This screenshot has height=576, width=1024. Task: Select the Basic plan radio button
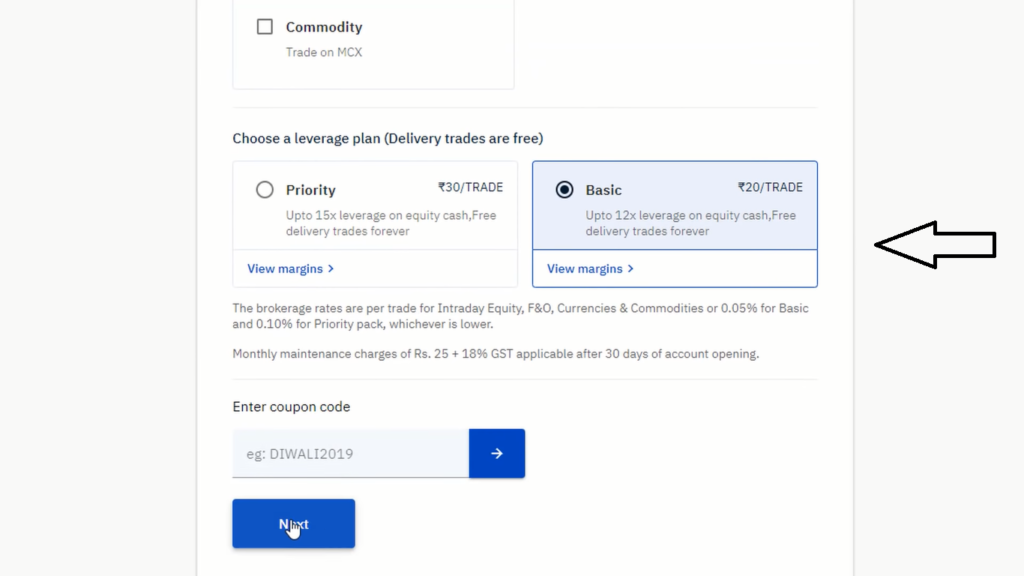point(564,189)
